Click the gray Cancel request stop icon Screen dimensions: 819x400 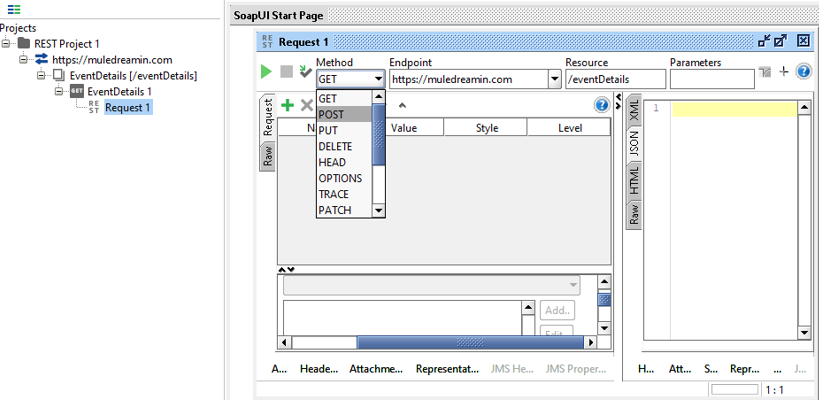point(286,72)
